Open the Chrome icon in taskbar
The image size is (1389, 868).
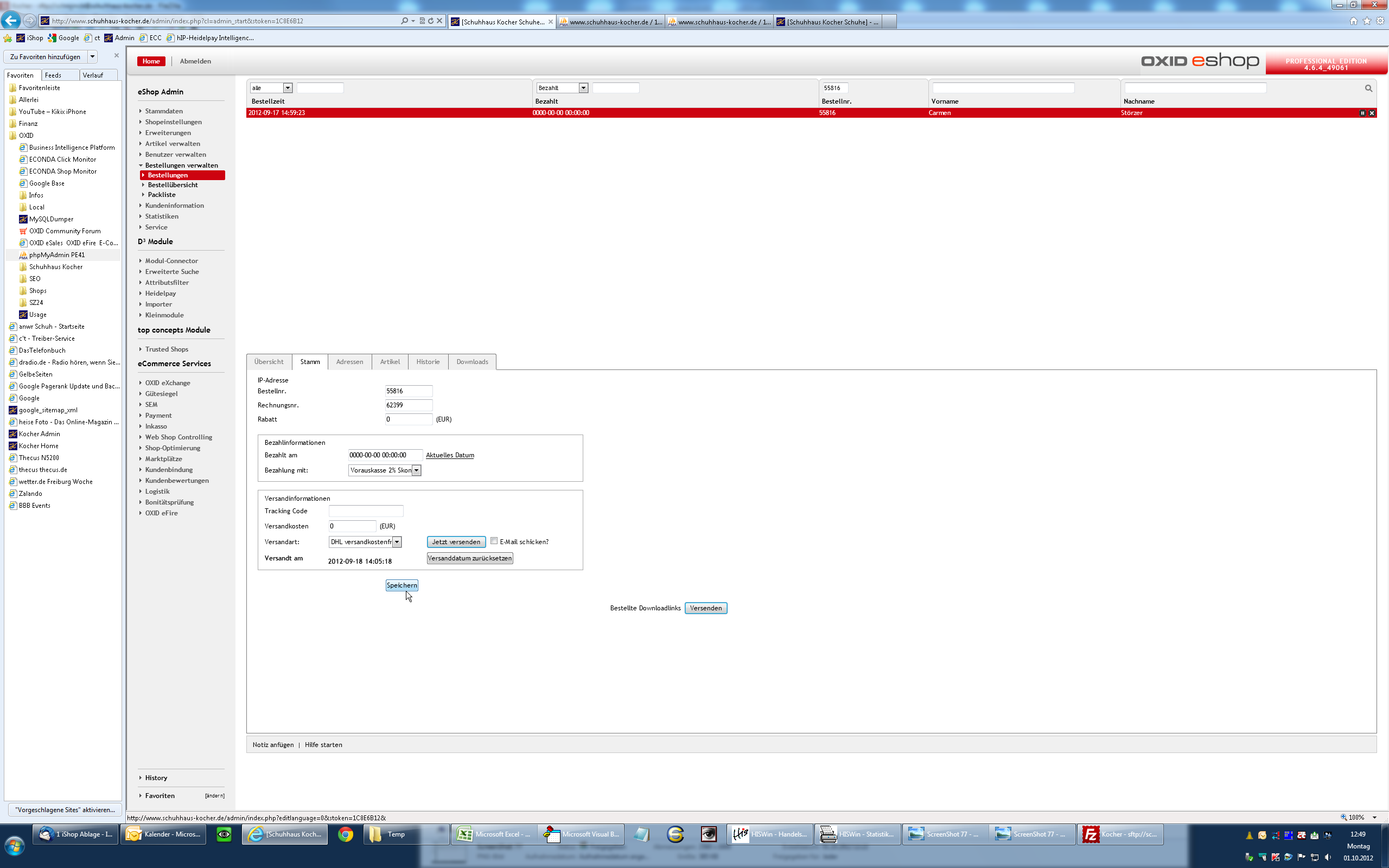tap(346, 834)
